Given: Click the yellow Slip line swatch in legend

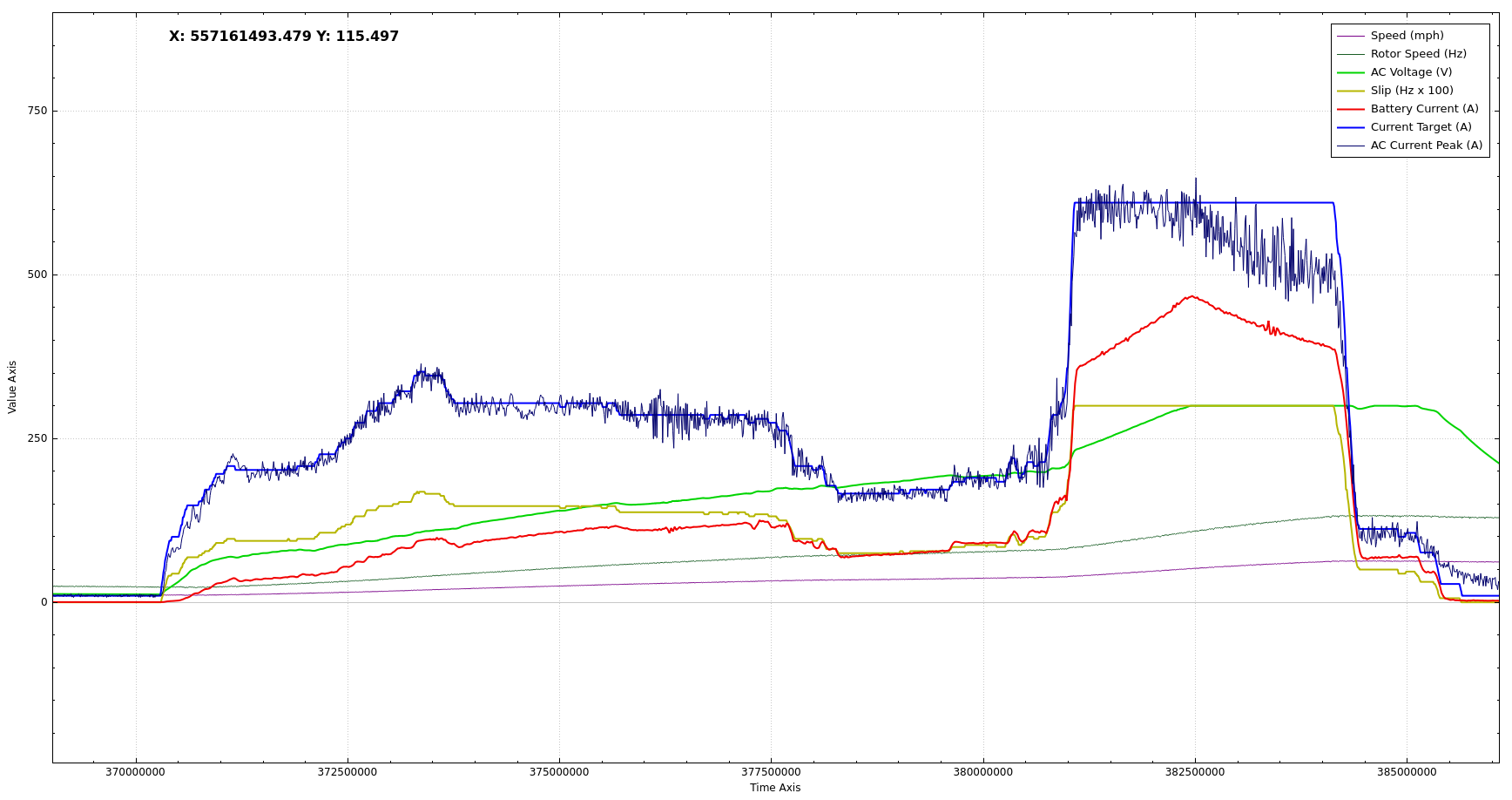Looking at the screenshot, I should (1350, 91).
